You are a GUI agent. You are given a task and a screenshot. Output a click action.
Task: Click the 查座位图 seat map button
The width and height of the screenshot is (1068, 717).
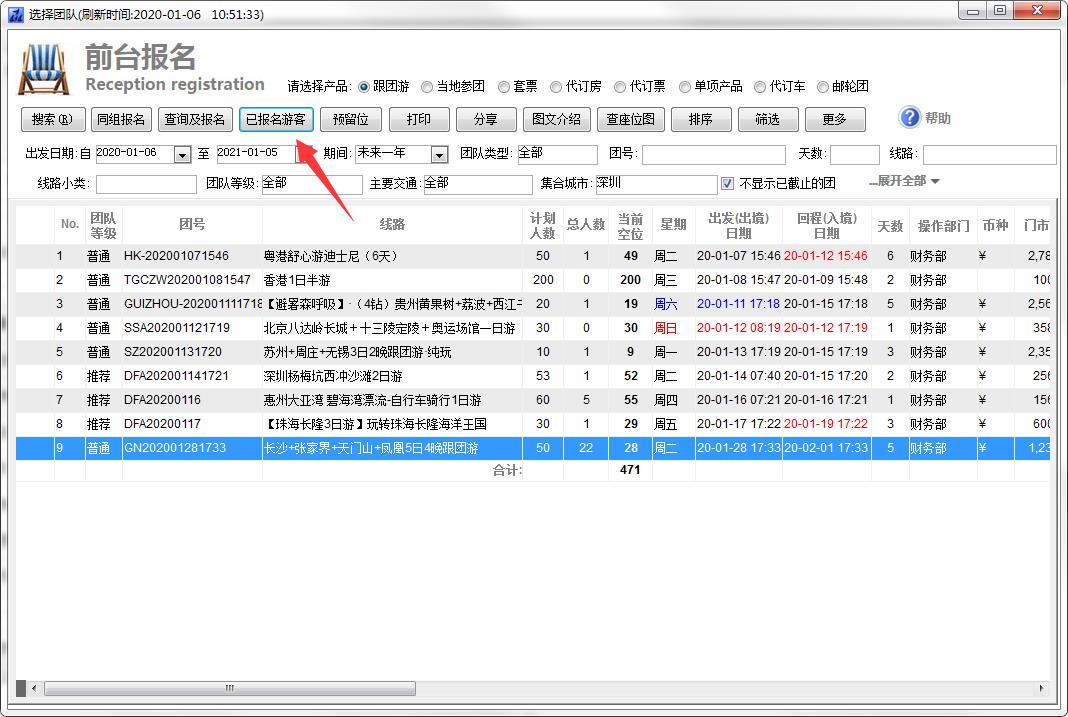pyautogui.click(x=631, y=119)
